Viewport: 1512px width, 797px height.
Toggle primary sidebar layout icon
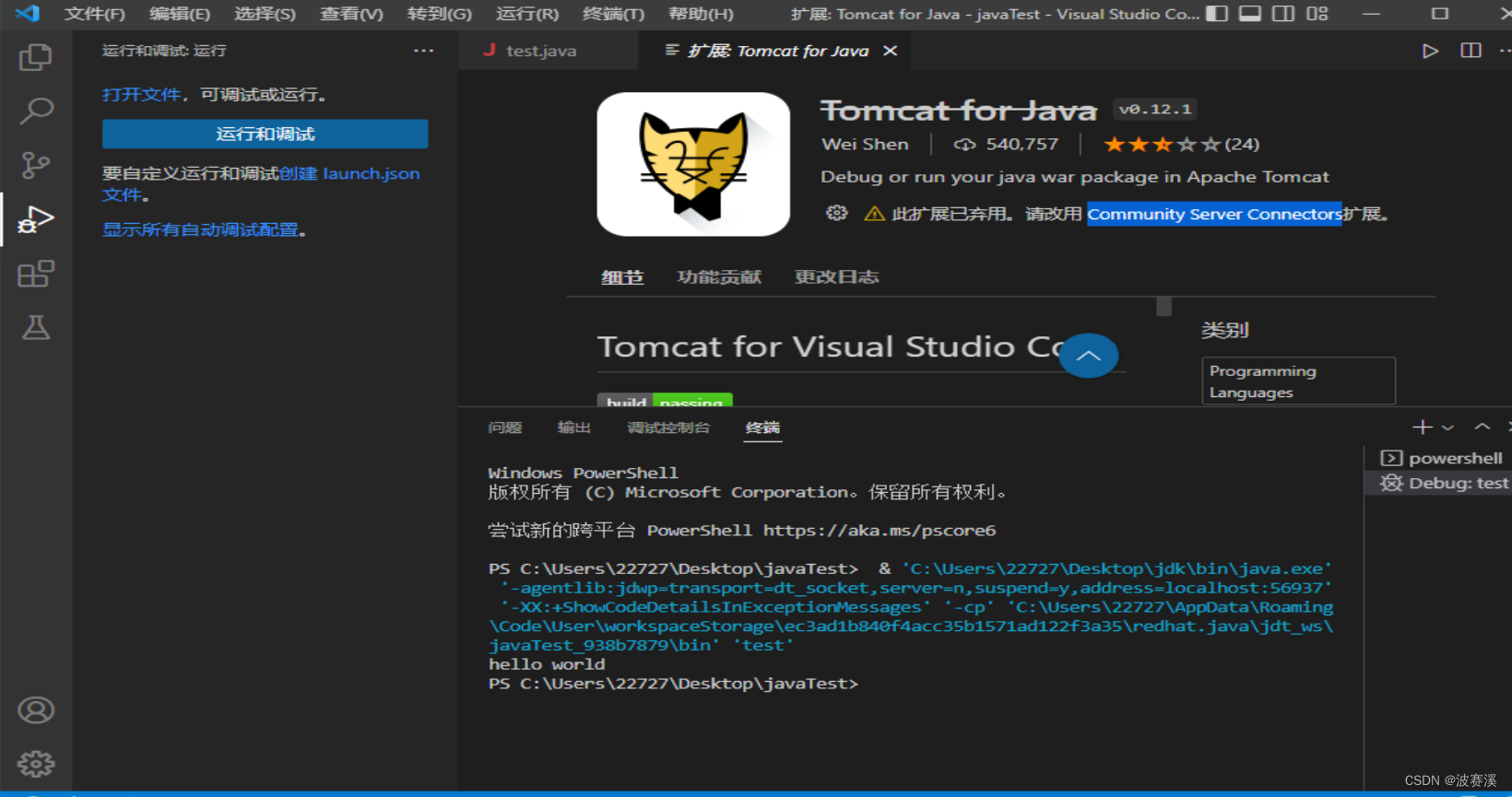[x=1217, y=14]
